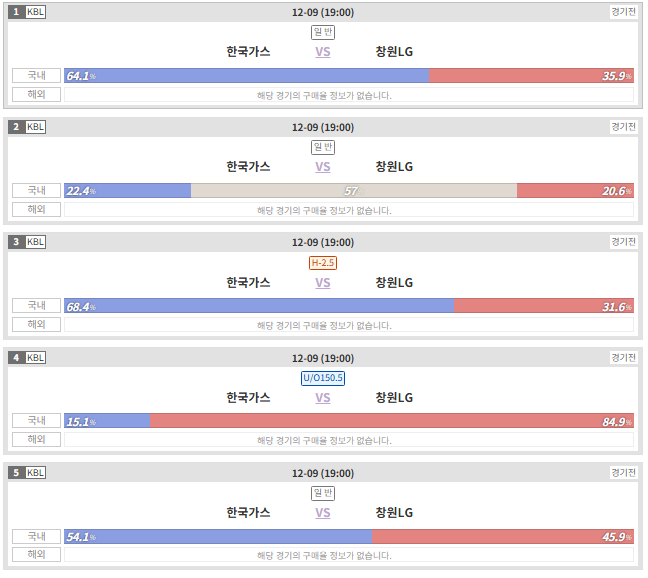Click the KBL league tag in match 3
The image size is (648, 578).
(x=36, y=242)
